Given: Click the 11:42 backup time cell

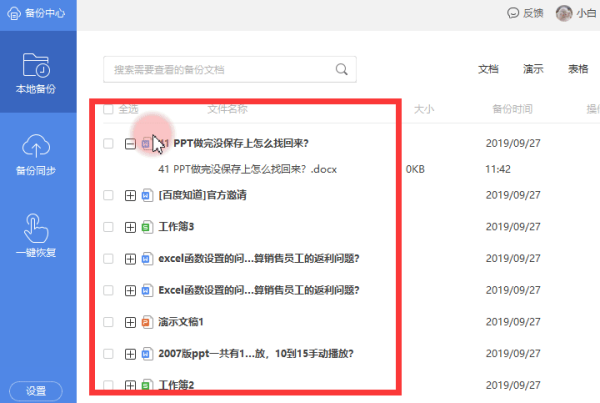Looking at the screenshot, I should point(498,169).
